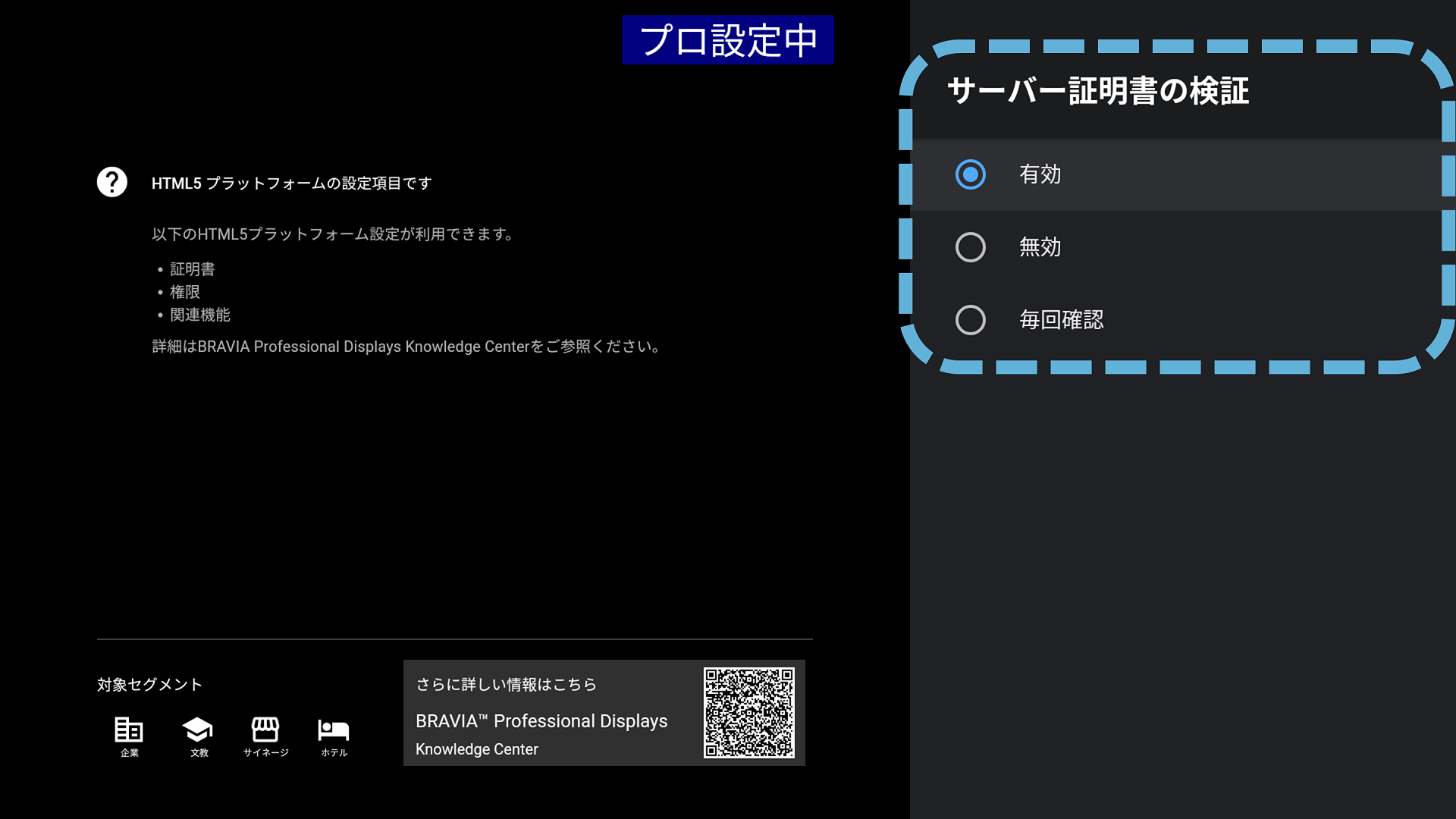
Task: Click the 証明書 bullet item
Action: (193, 269)
